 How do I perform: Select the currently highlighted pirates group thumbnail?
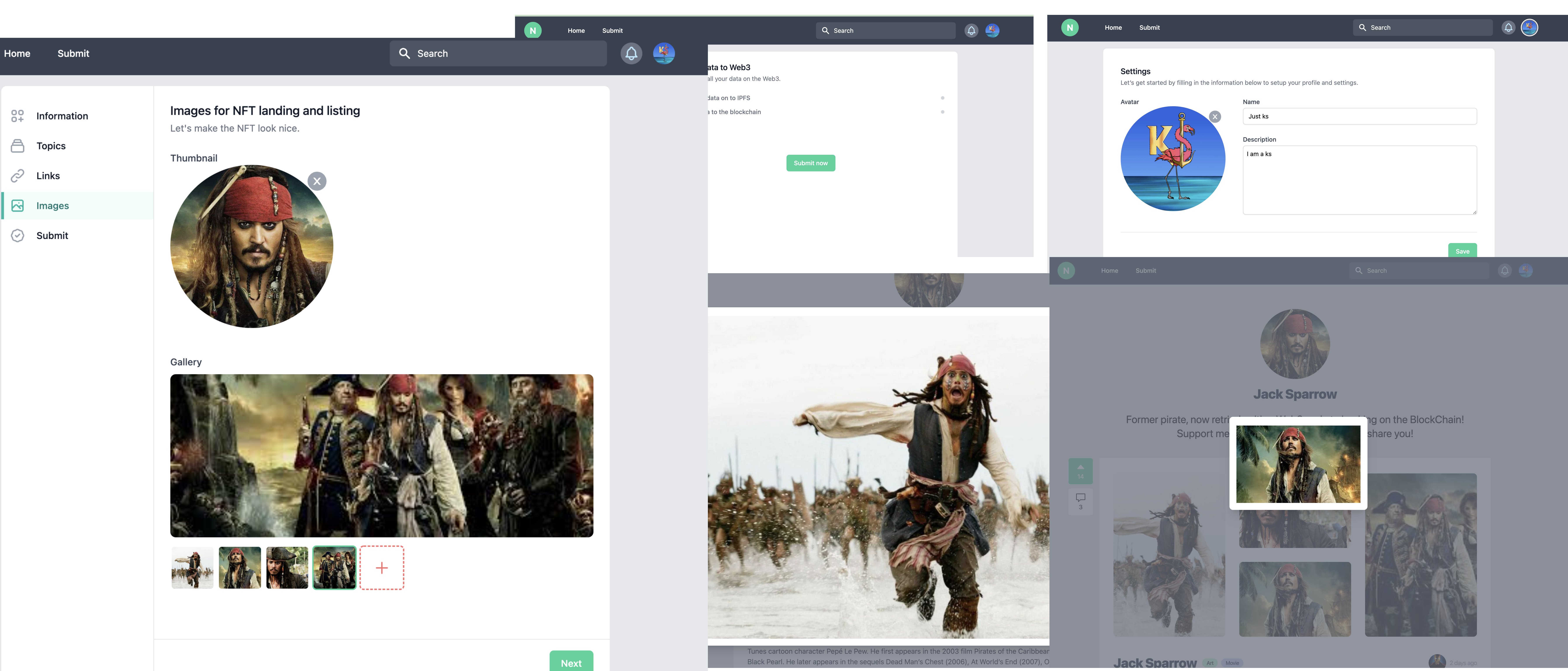334,567
